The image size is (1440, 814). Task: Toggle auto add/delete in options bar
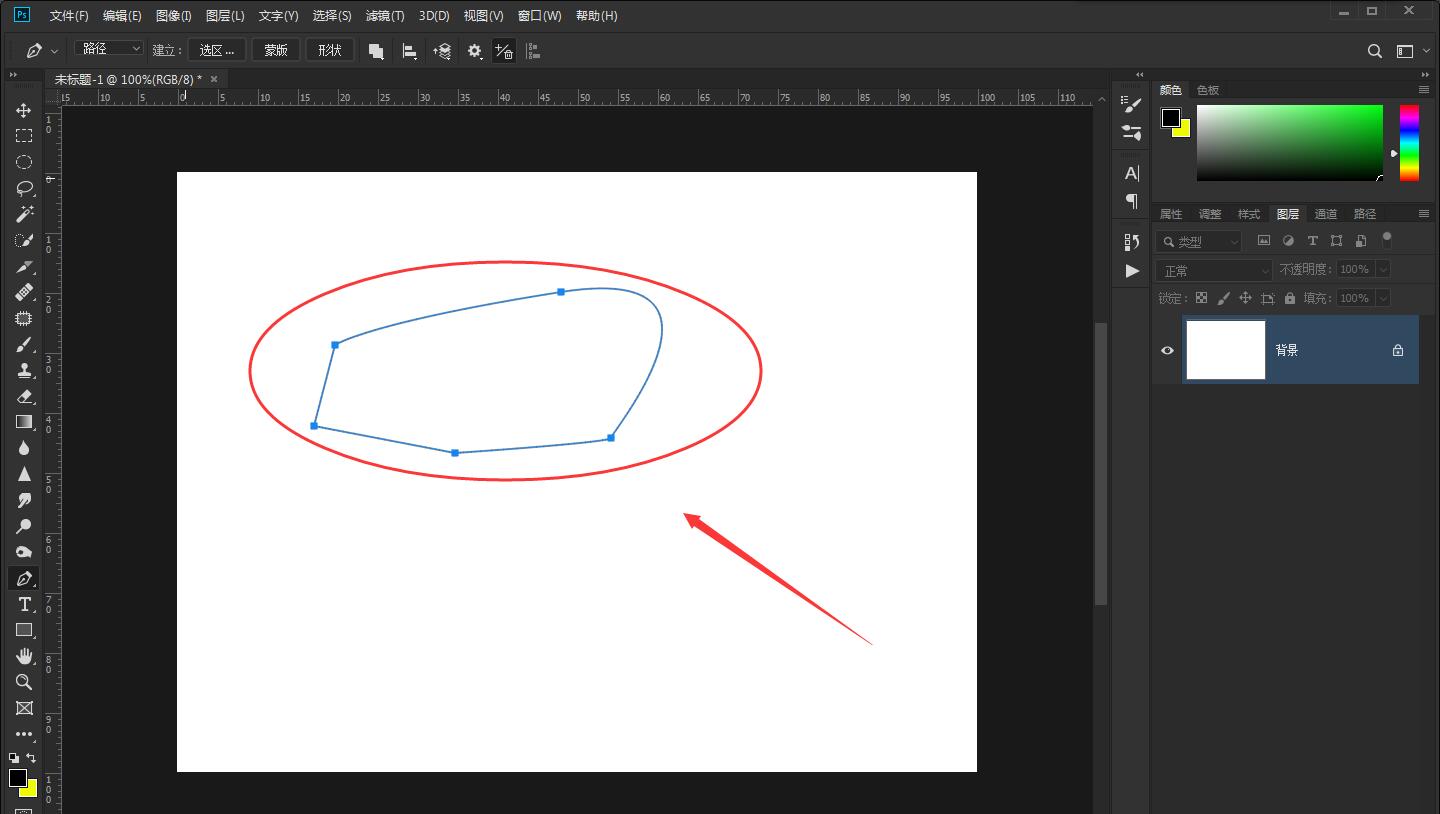[504, 51]
